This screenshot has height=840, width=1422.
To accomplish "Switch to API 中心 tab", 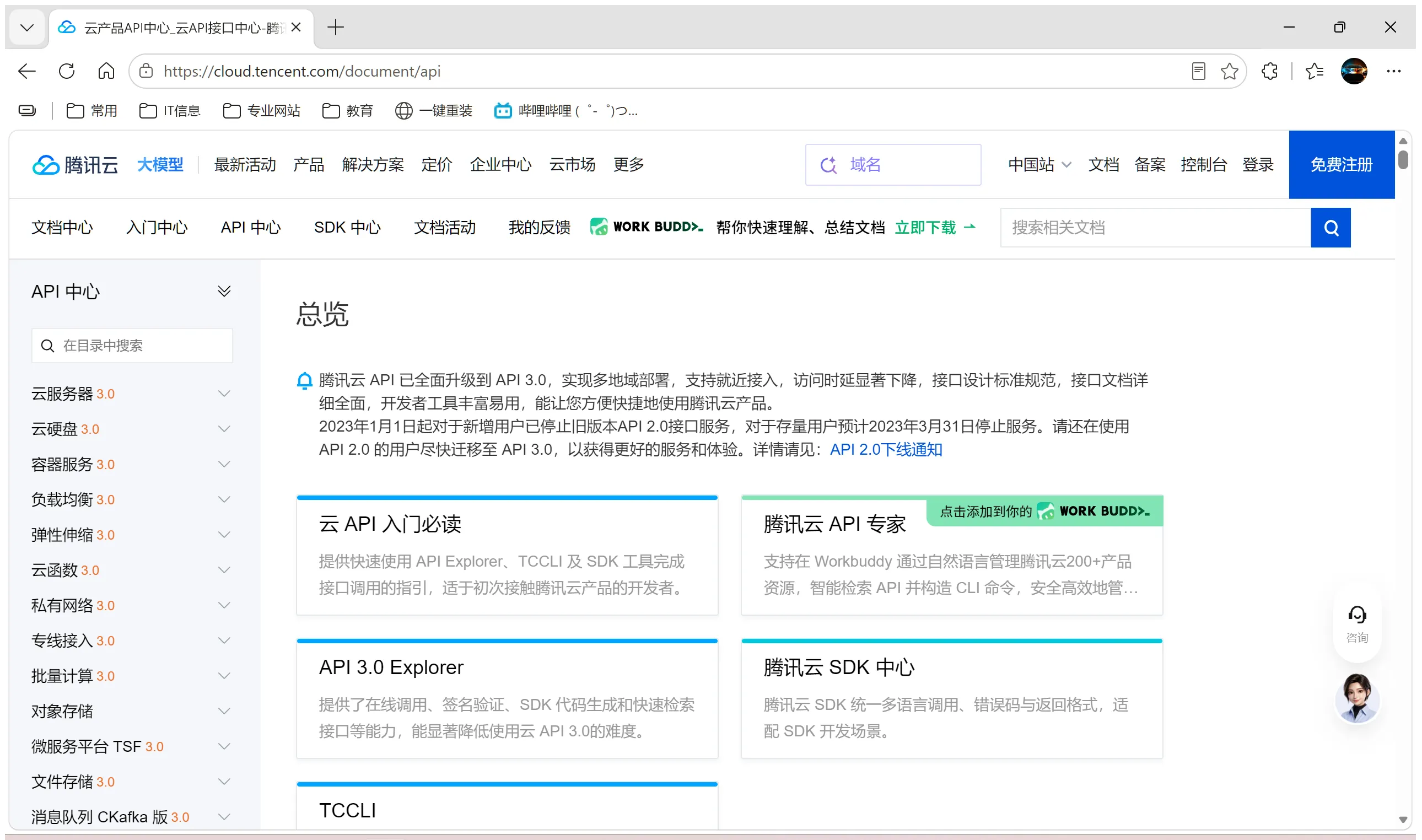I will click(251, 228).
